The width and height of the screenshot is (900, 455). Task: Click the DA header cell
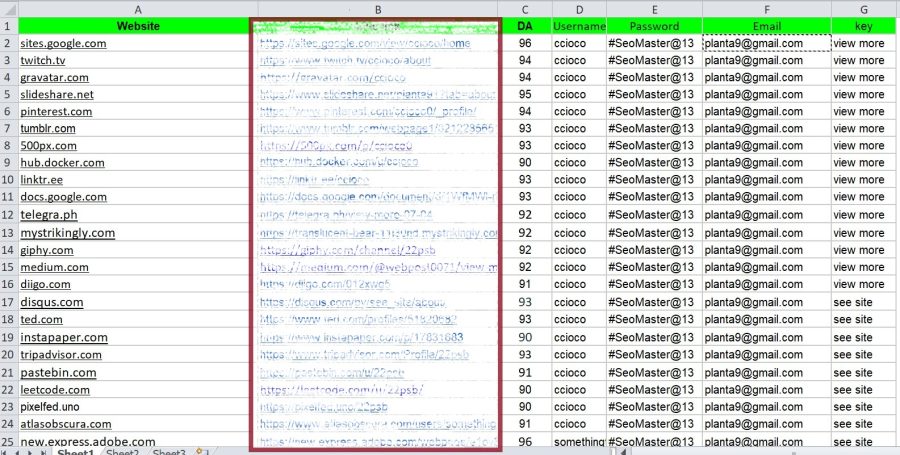[525, 26]
